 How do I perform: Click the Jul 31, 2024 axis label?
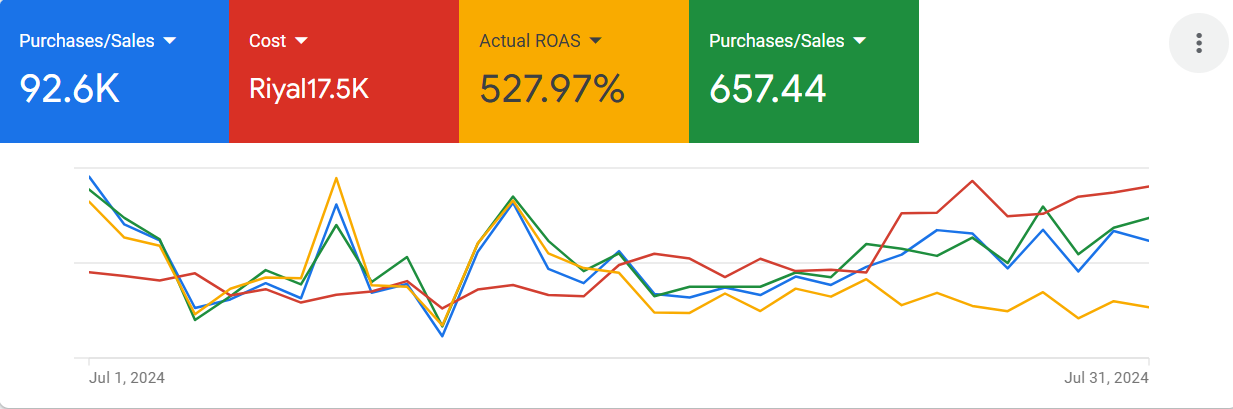[1106, 378]
